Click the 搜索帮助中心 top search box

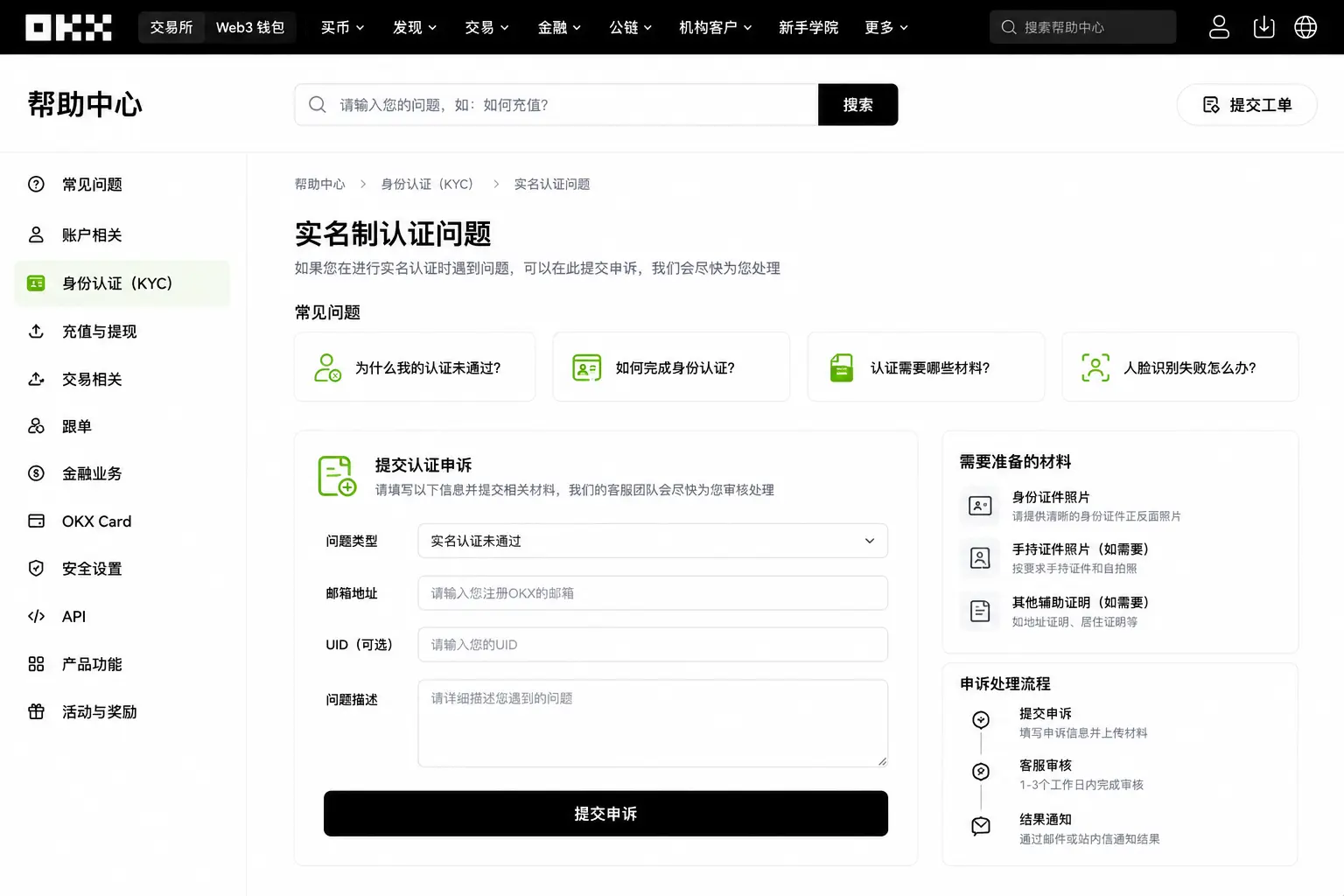tap(1083, 27)
